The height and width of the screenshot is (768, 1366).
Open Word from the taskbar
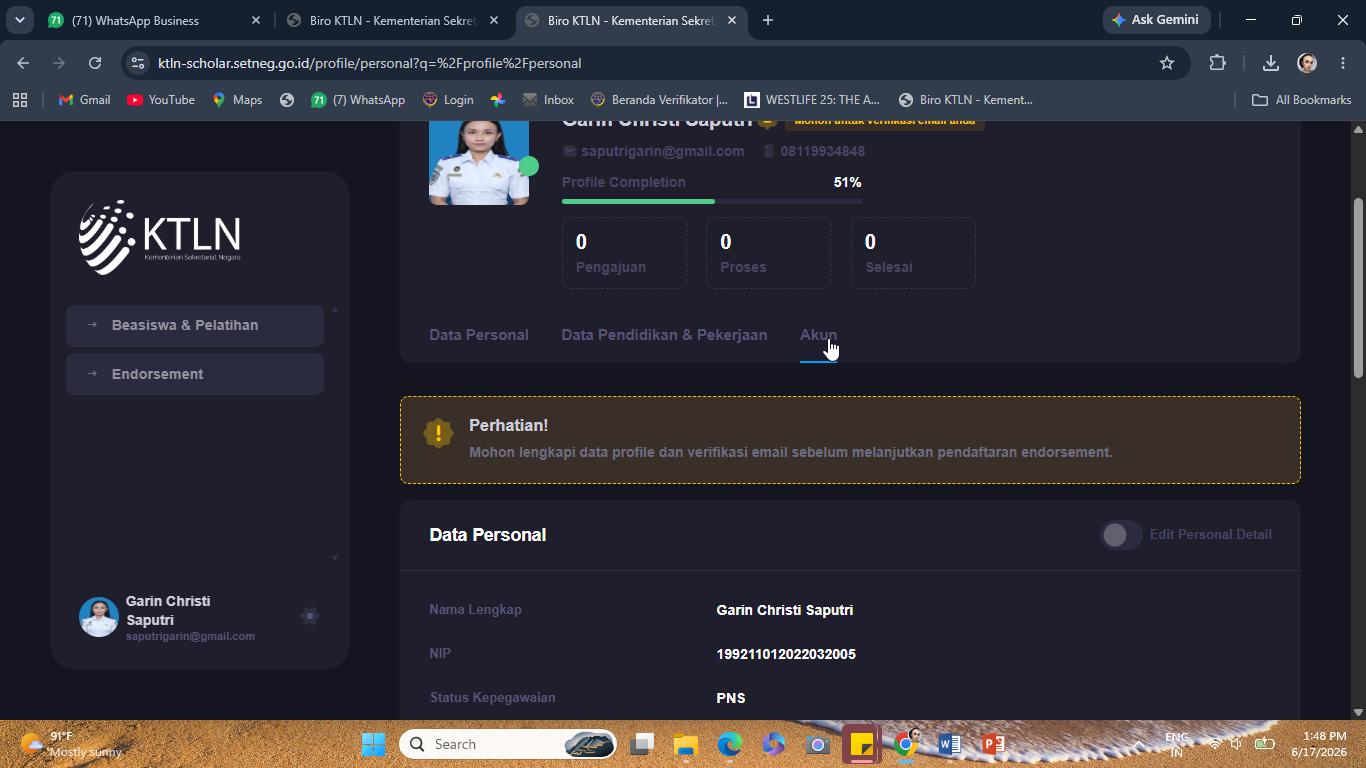[949, 744]
